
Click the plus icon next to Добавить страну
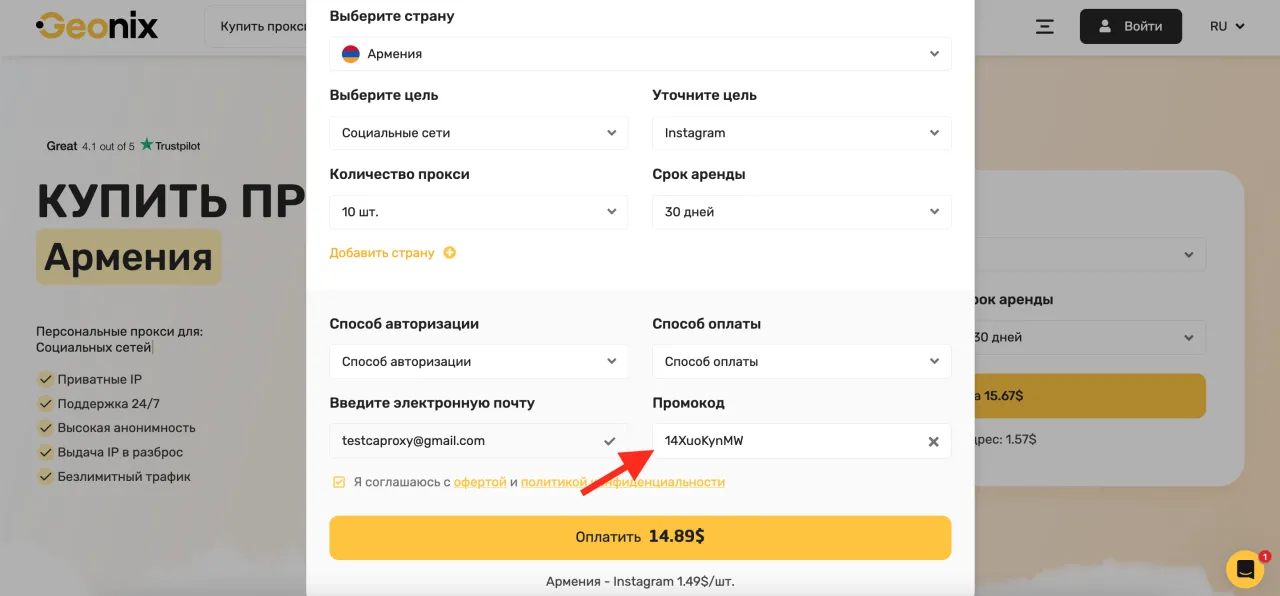[x=449, y=253]
